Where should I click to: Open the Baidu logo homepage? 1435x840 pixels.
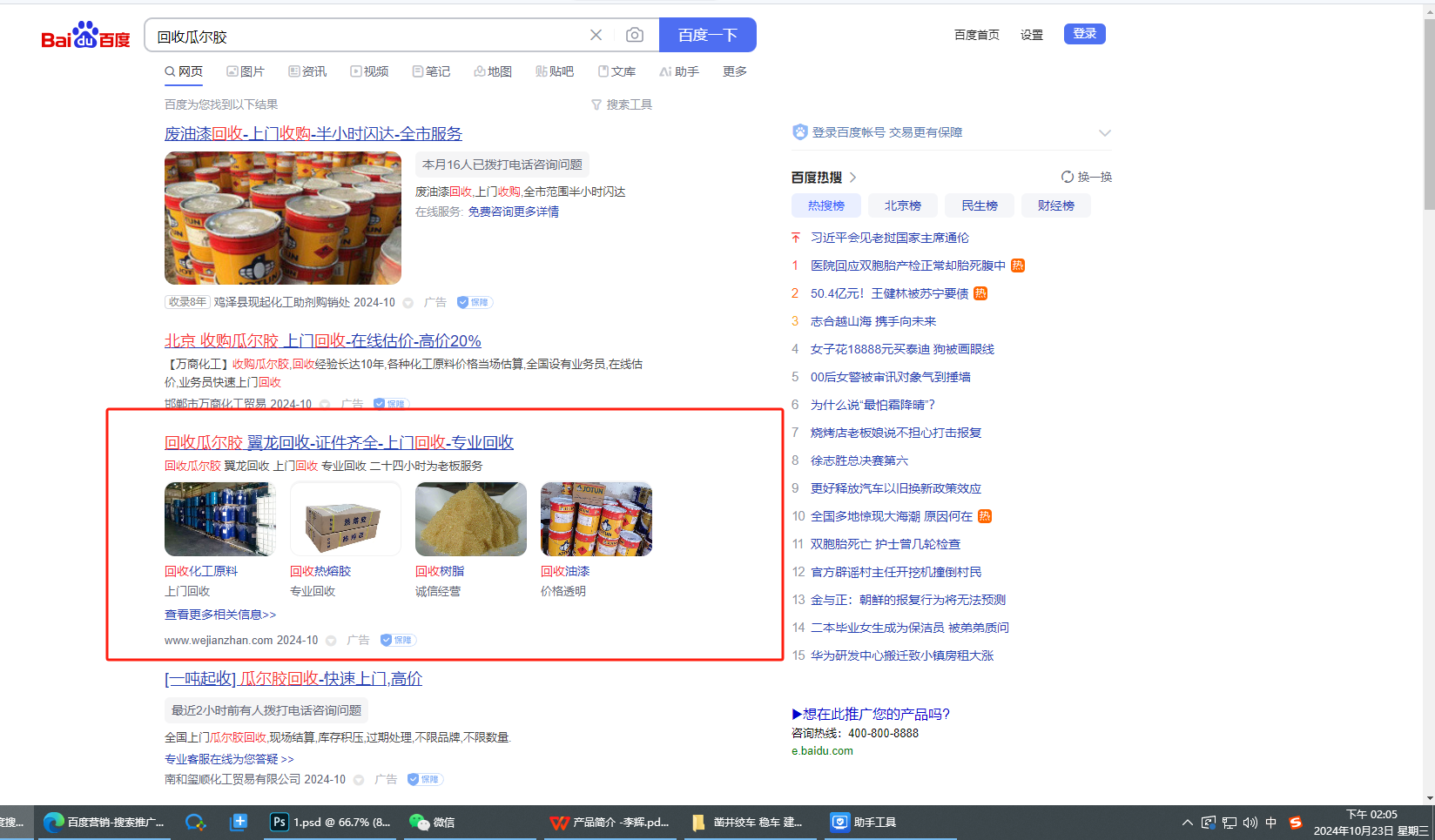tap(85, 36)
